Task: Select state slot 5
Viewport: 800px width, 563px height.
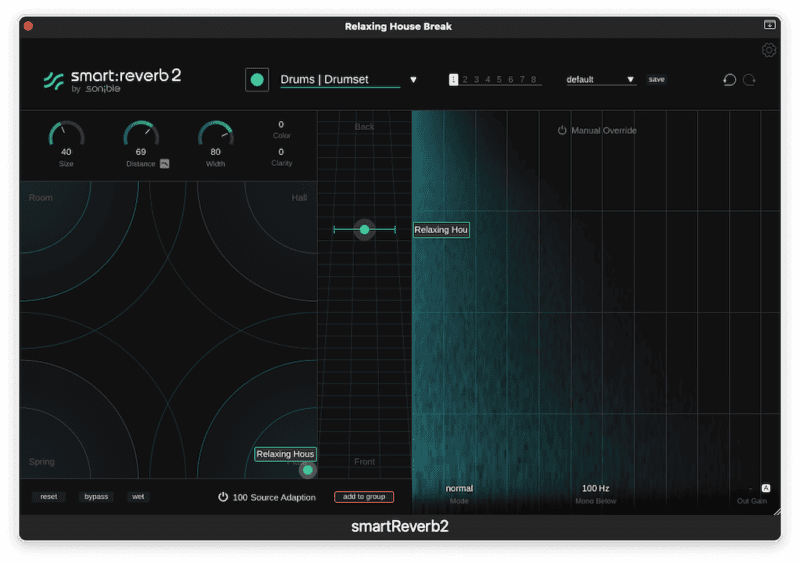Action: coord(499,80)
